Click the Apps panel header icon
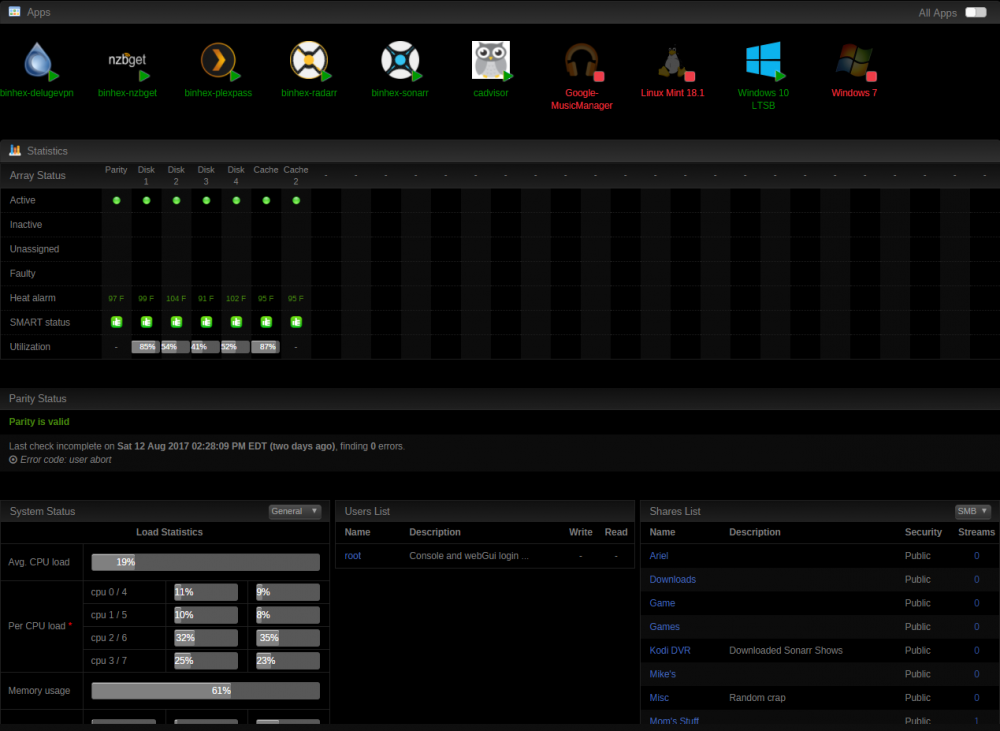The height and width of the screenshot is (731, 1000). coord(14,11)
